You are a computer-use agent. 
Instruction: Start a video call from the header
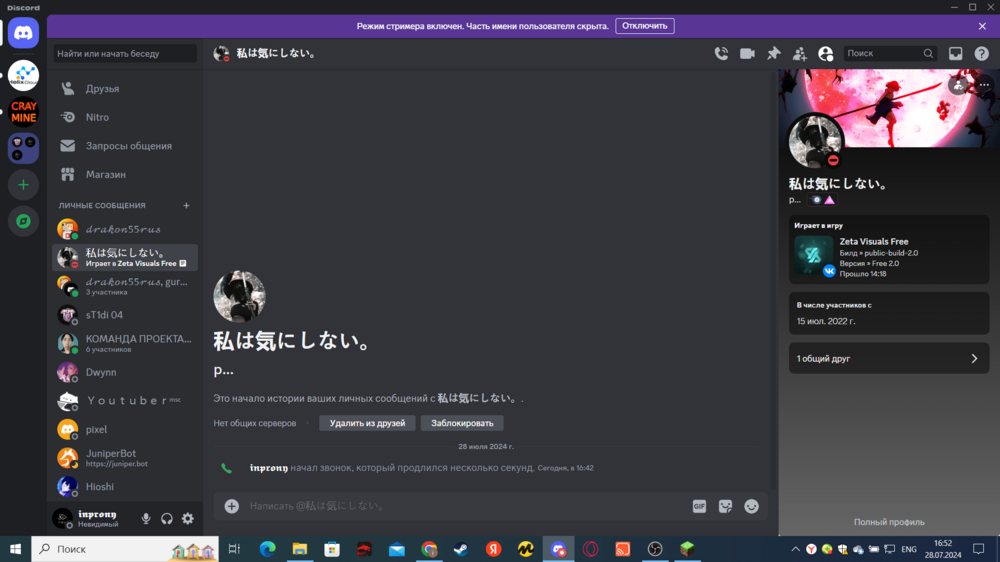747,54
